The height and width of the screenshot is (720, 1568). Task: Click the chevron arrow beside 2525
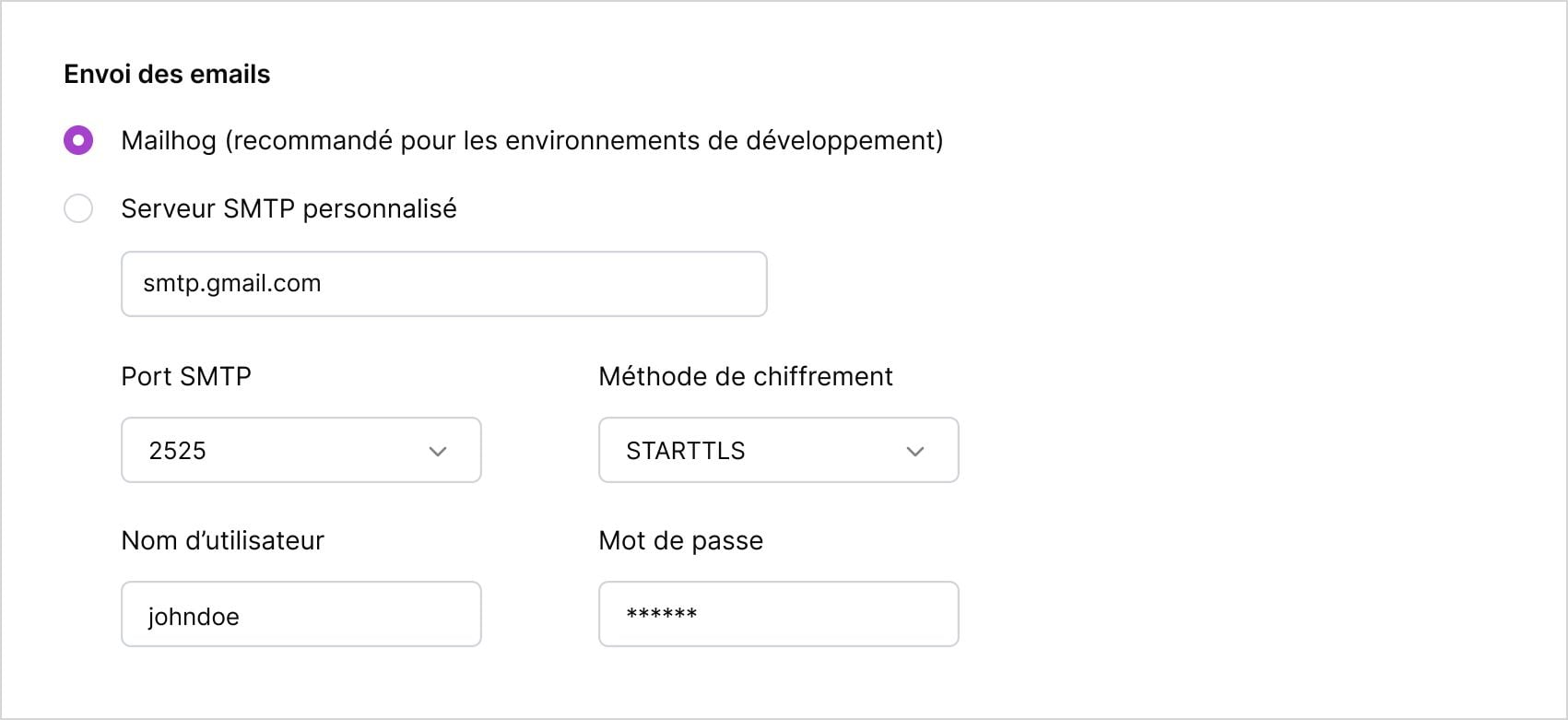point(438,451)
